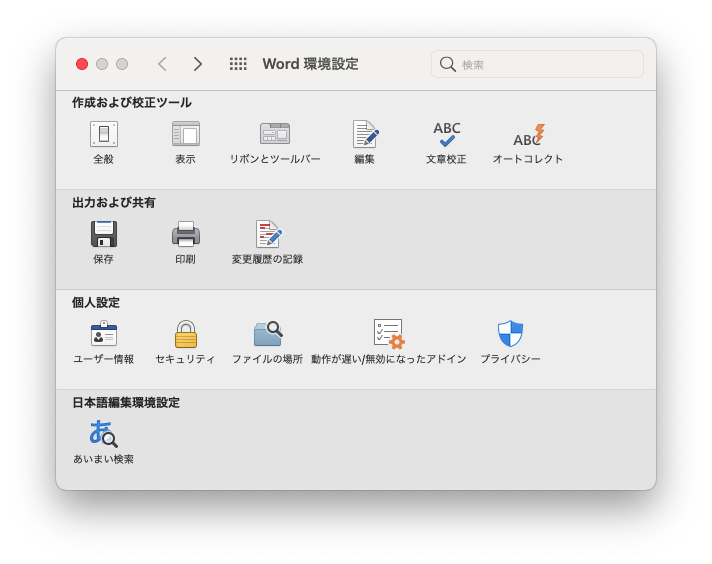
Task: Open the プライバシー shield icon
Action: pyautogui.click(x=510, y=333)
